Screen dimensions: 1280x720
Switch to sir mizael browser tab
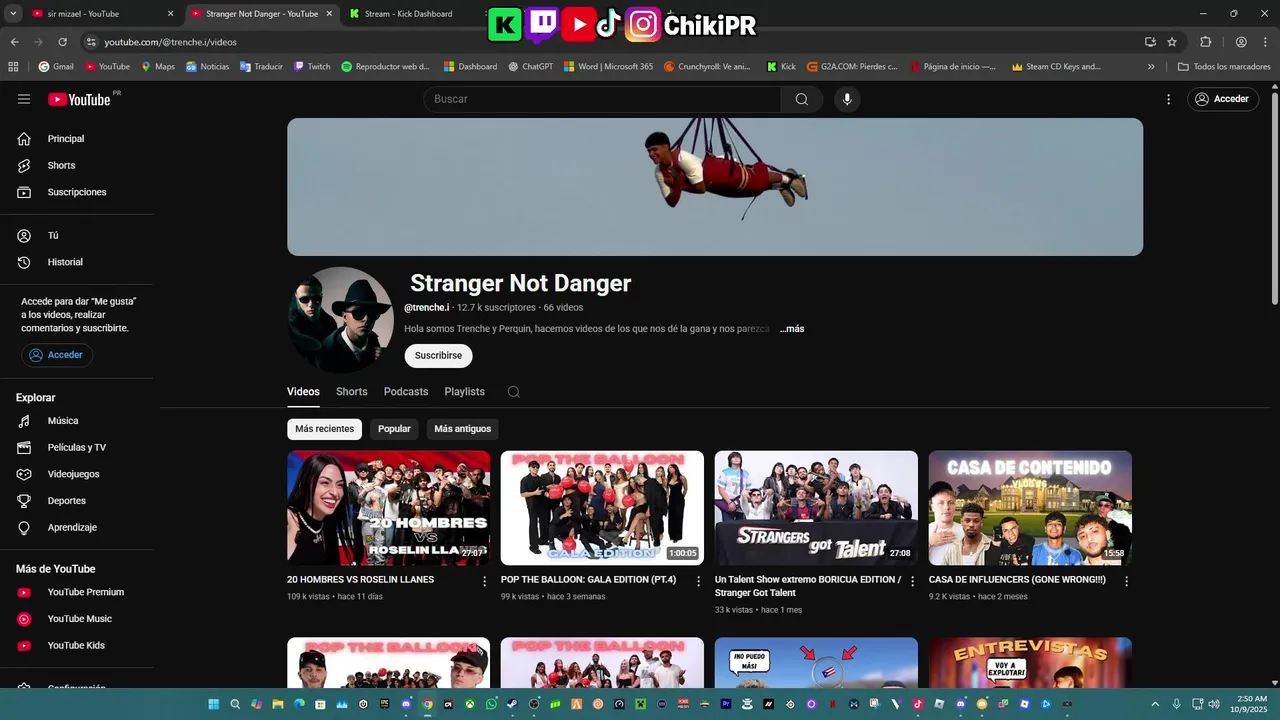tap(103, 14)
